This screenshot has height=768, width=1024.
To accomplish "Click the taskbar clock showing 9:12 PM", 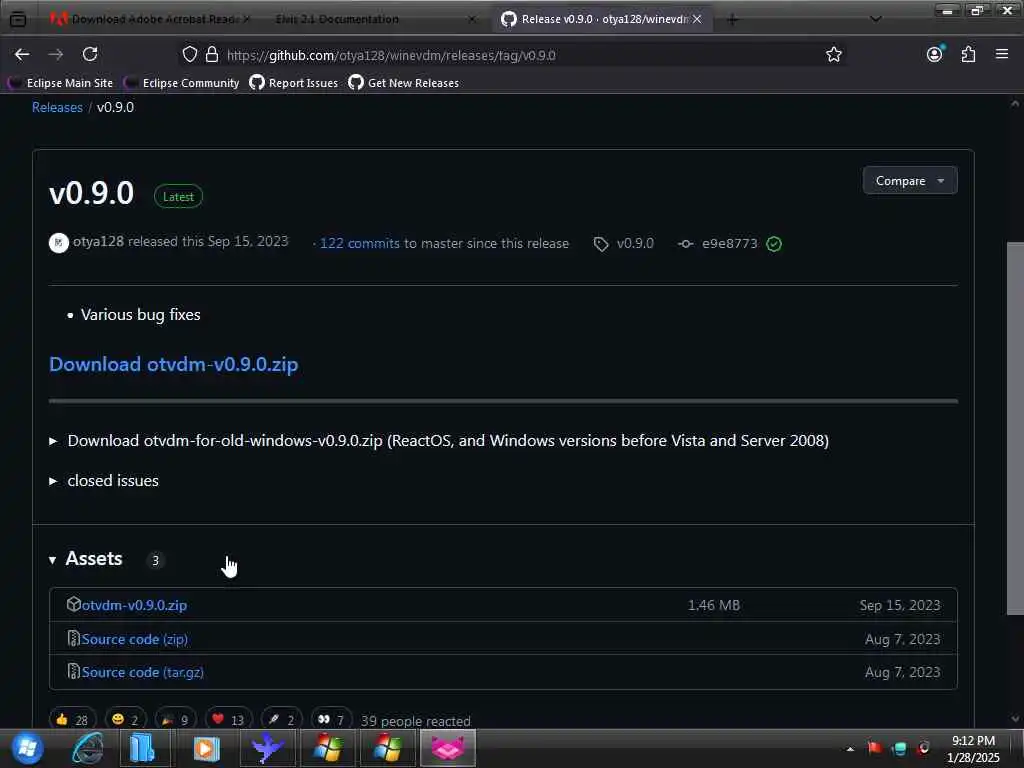I will pyautogui.click(x=972, y=748).
